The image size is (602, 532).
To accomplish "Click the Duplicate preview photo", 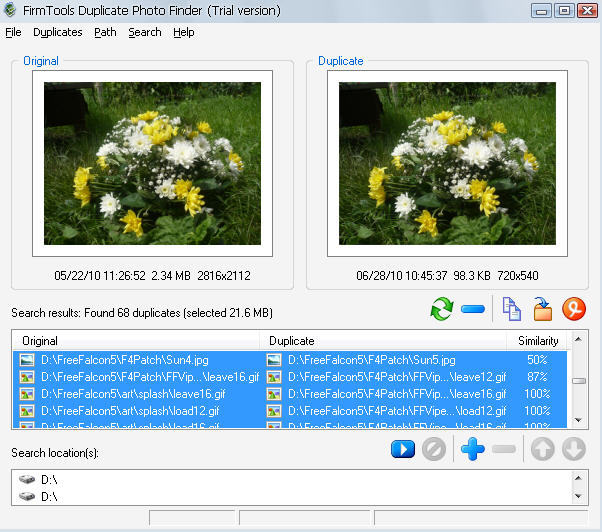I will (x=447, y=164).
